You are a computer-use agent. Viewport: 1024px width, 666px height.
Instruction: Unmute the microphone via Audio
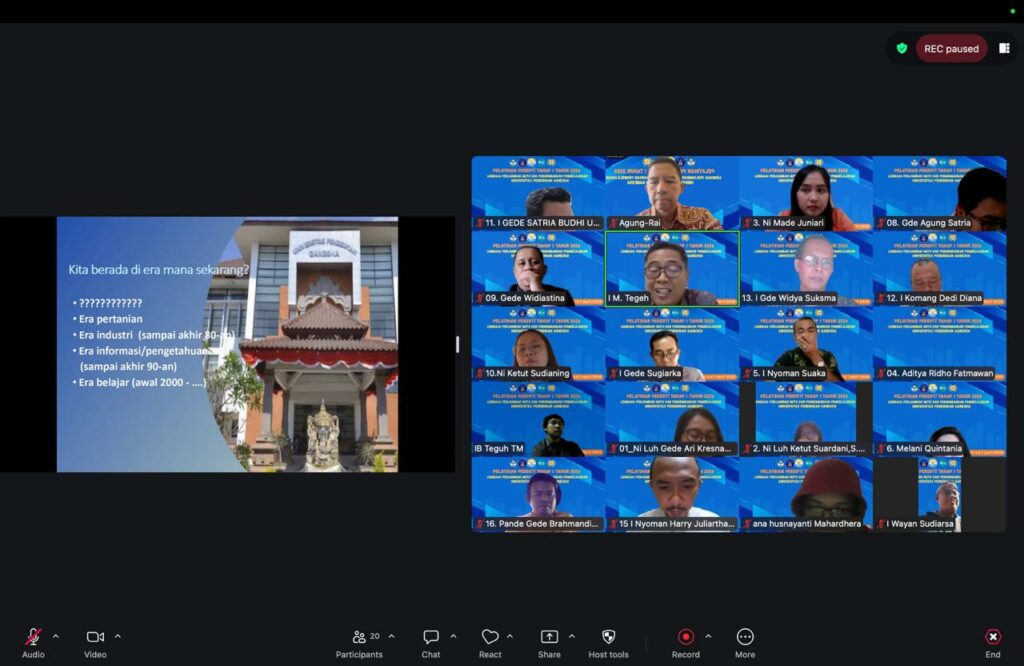33,642
